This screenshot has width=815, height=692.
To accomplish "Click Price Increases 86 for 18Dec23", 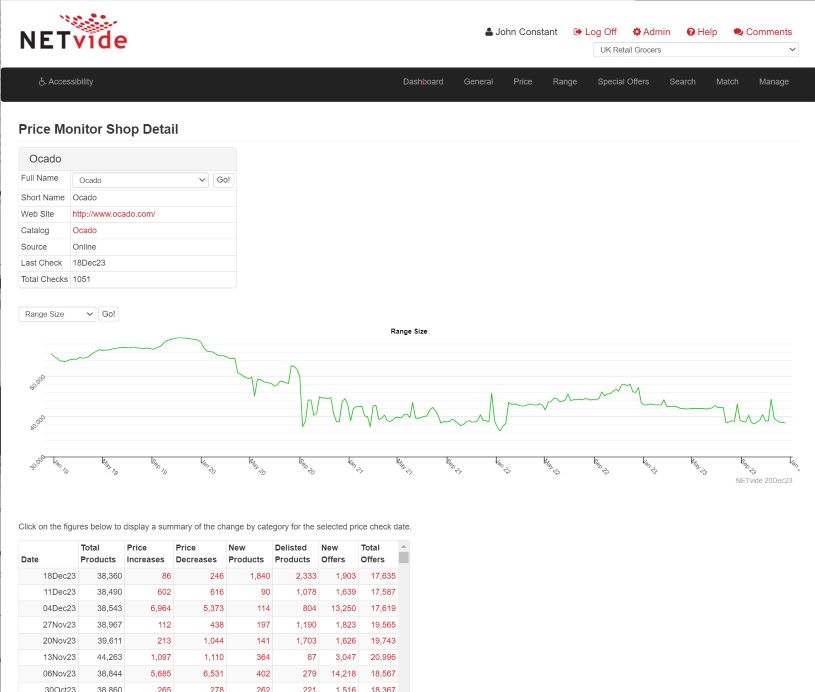I will (x=166, y=576).
